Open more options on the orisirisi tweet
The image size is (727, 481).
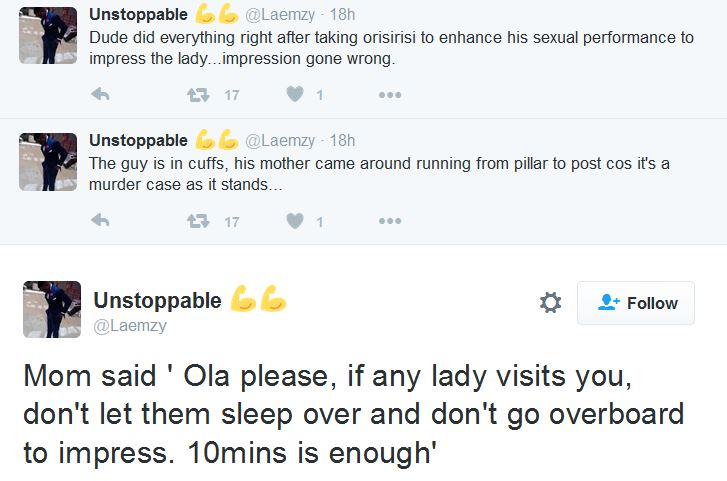click(390, 95)
